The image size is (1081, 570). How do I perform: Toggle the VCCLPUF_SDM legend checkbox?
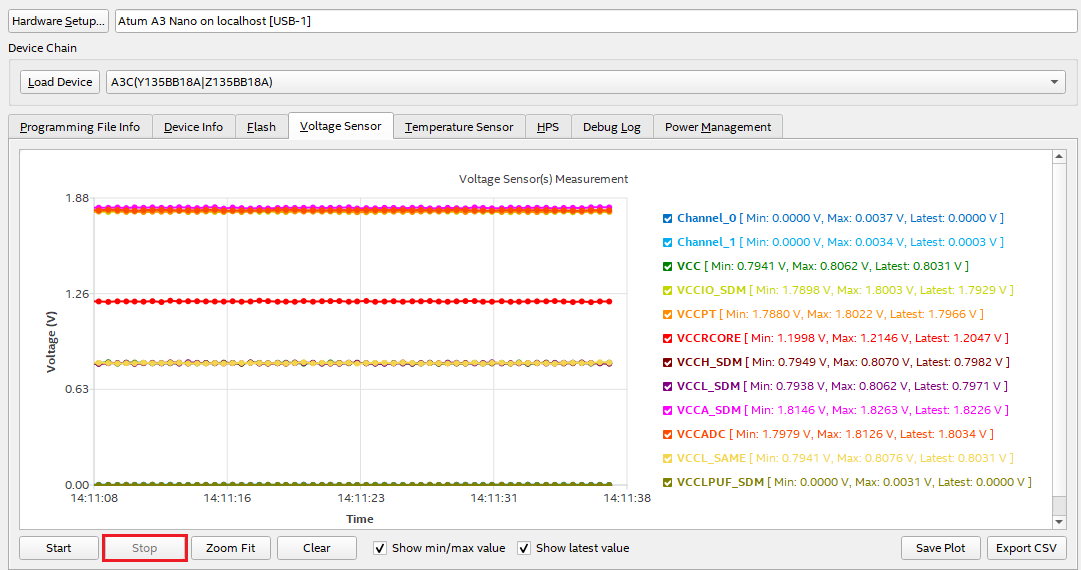click(x=668, y=482)
